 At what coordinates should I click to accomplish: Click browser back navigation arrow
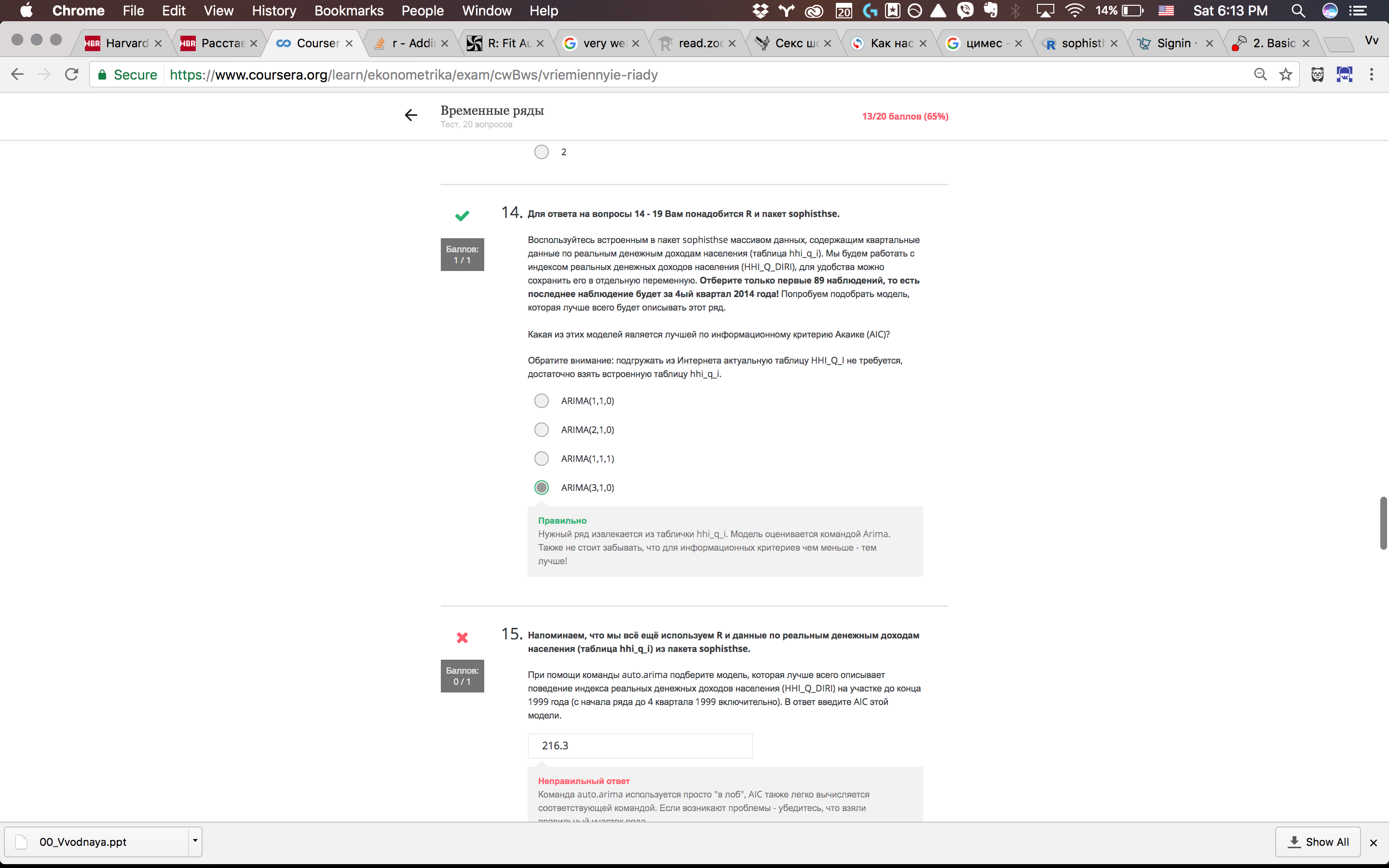(x=18, y=75)
